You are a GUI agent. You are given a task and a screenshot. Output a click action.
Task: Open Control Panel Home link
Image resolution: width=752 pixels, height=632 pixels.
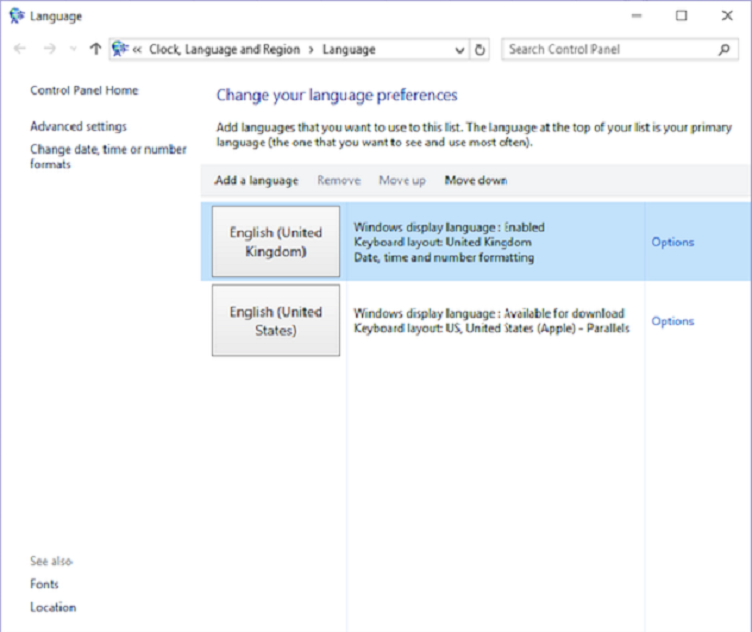(x=84, y=91)
